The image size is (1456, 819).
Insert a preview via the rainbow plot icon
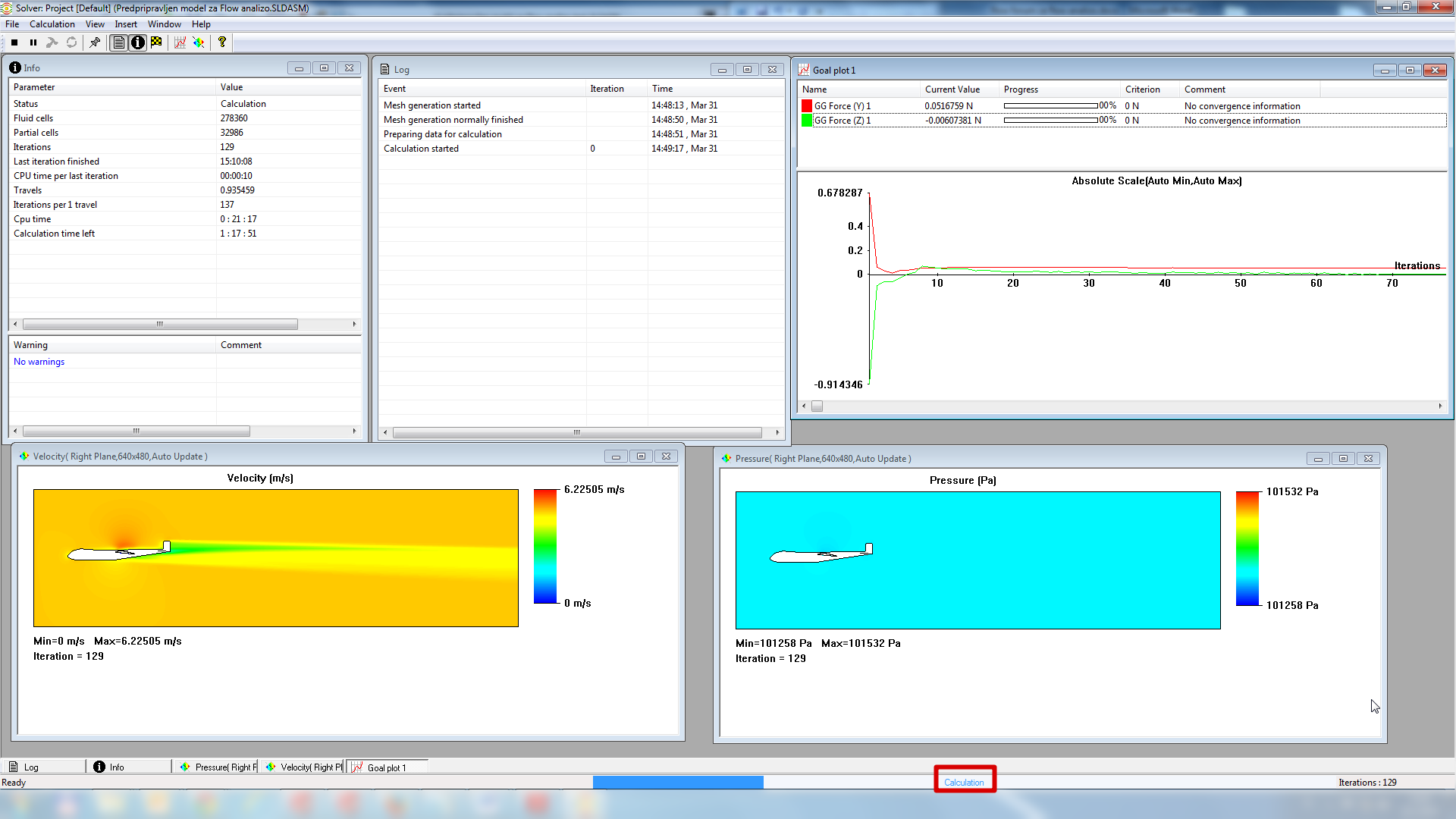click(199, 42)
